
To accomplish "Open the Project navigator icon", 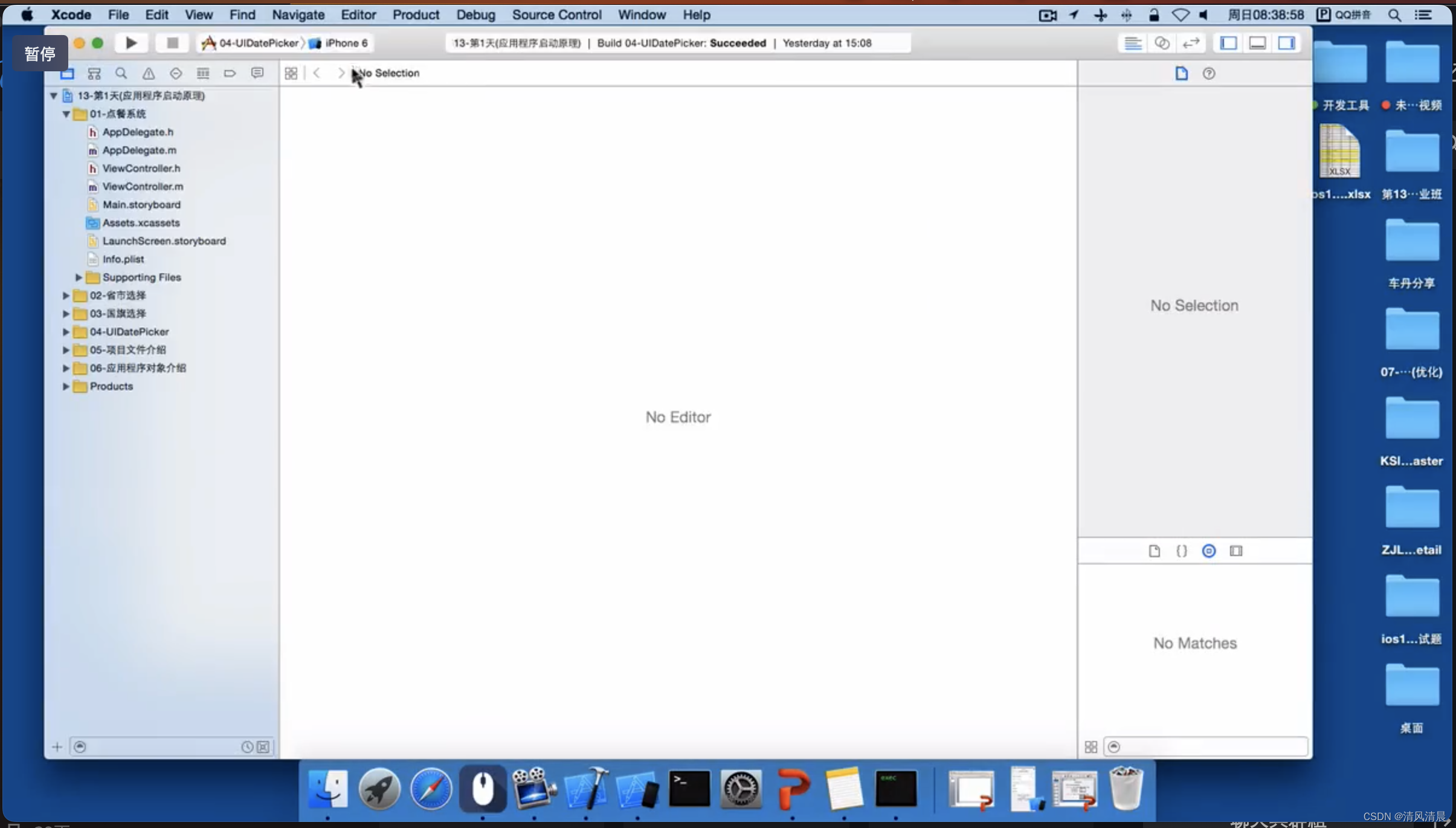I will point(67,74).
